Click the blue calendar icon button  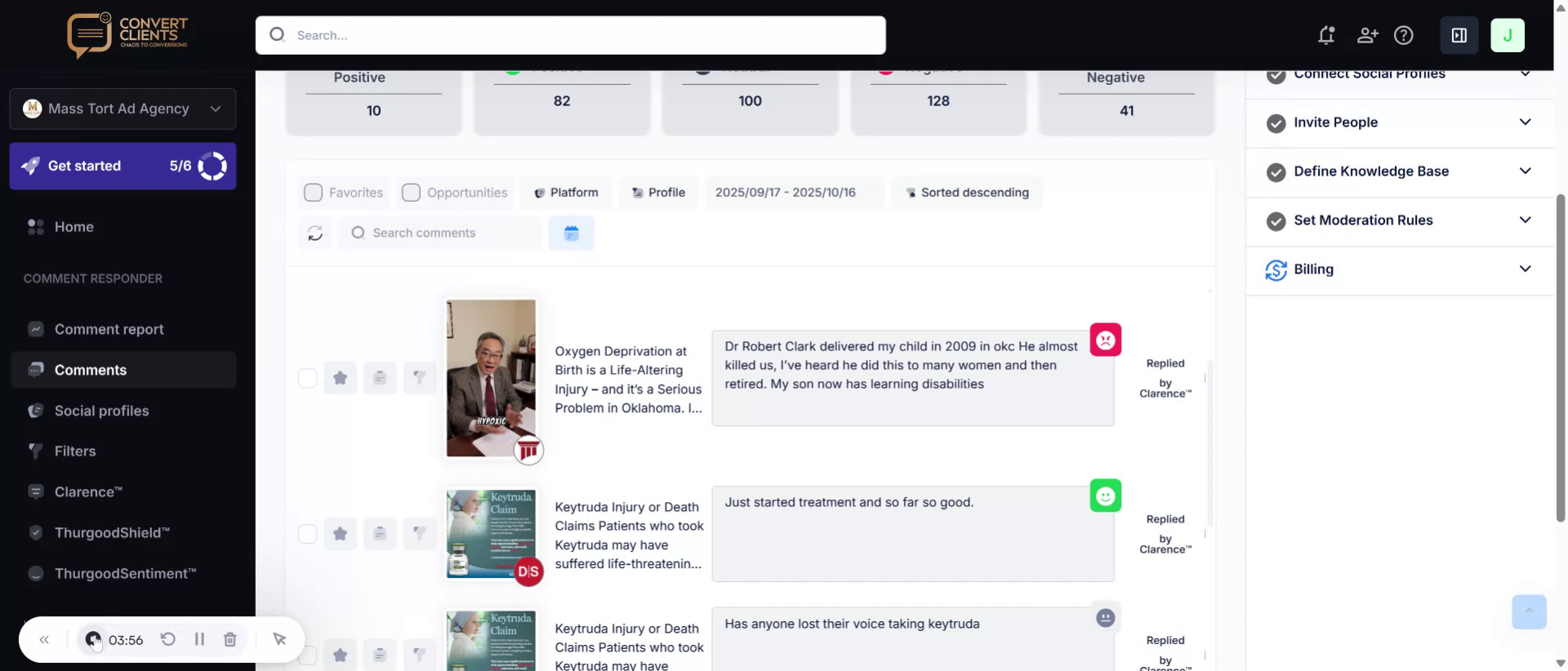tap(572, 233)
